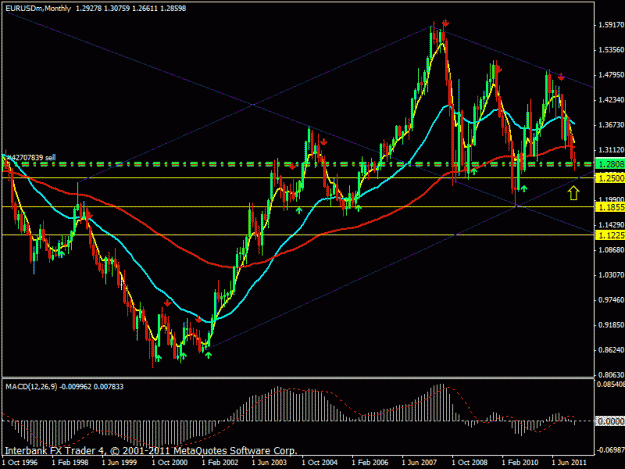
Task: Select the hollow yellow up arrow near 1.2500
Action: pos(573,193)
